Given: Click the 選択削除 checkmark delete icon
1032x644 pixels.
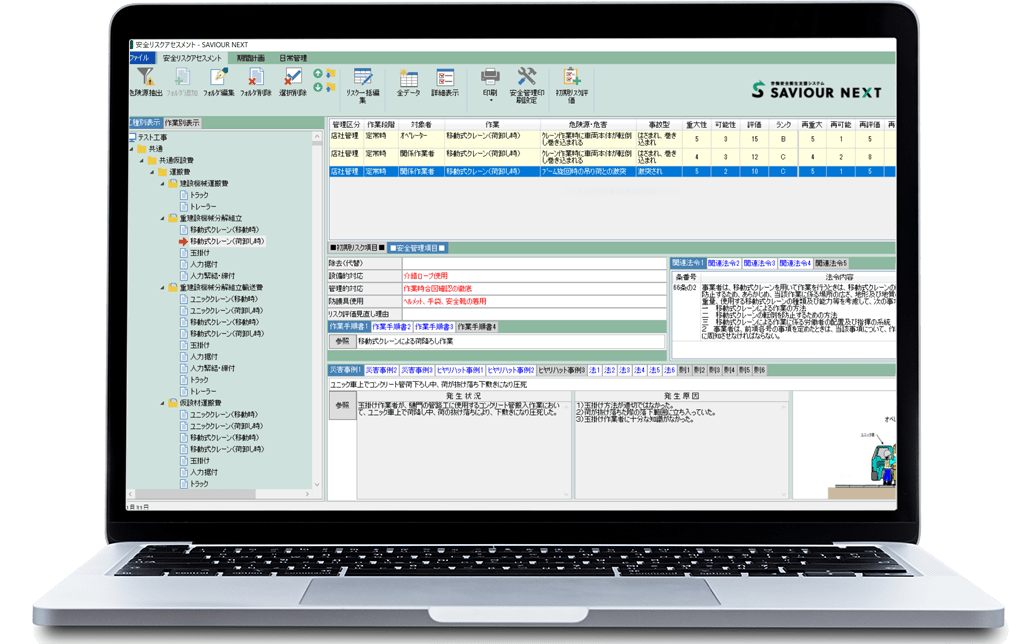Looking at the screenshot, I should 292,78.
